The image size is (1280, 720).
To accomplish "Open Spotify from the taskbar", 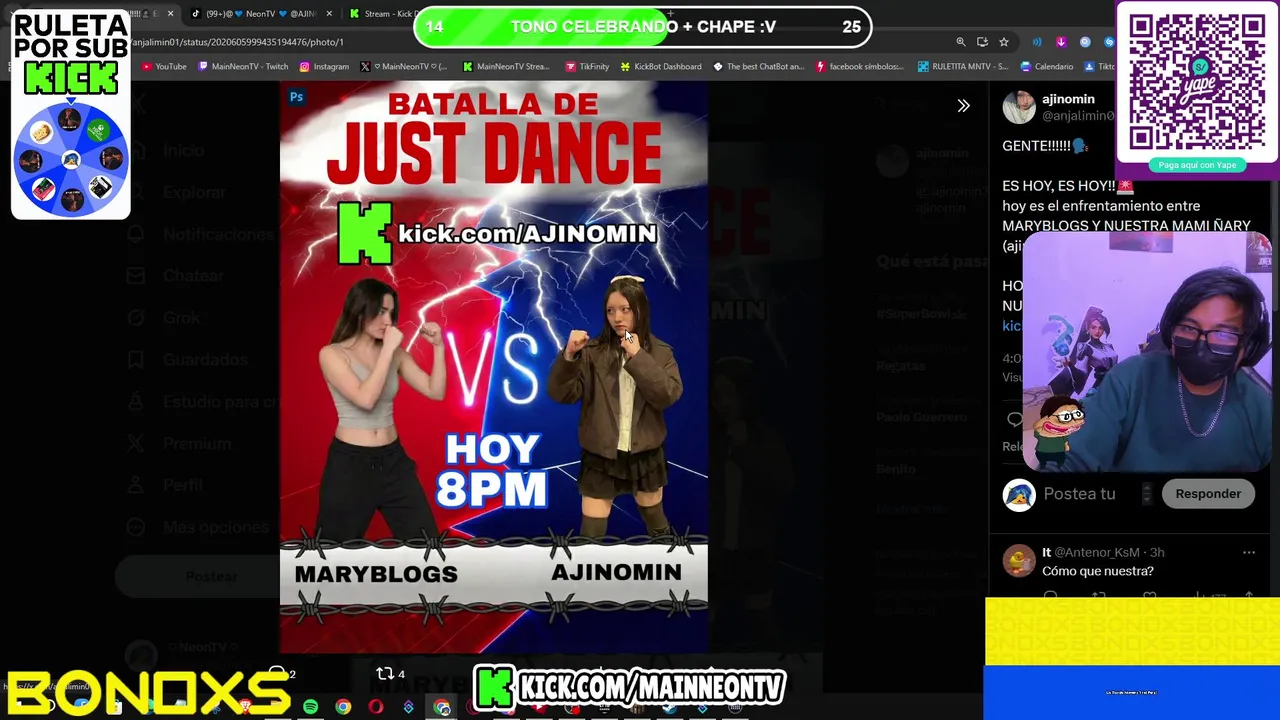I will [x=311, y=707].
